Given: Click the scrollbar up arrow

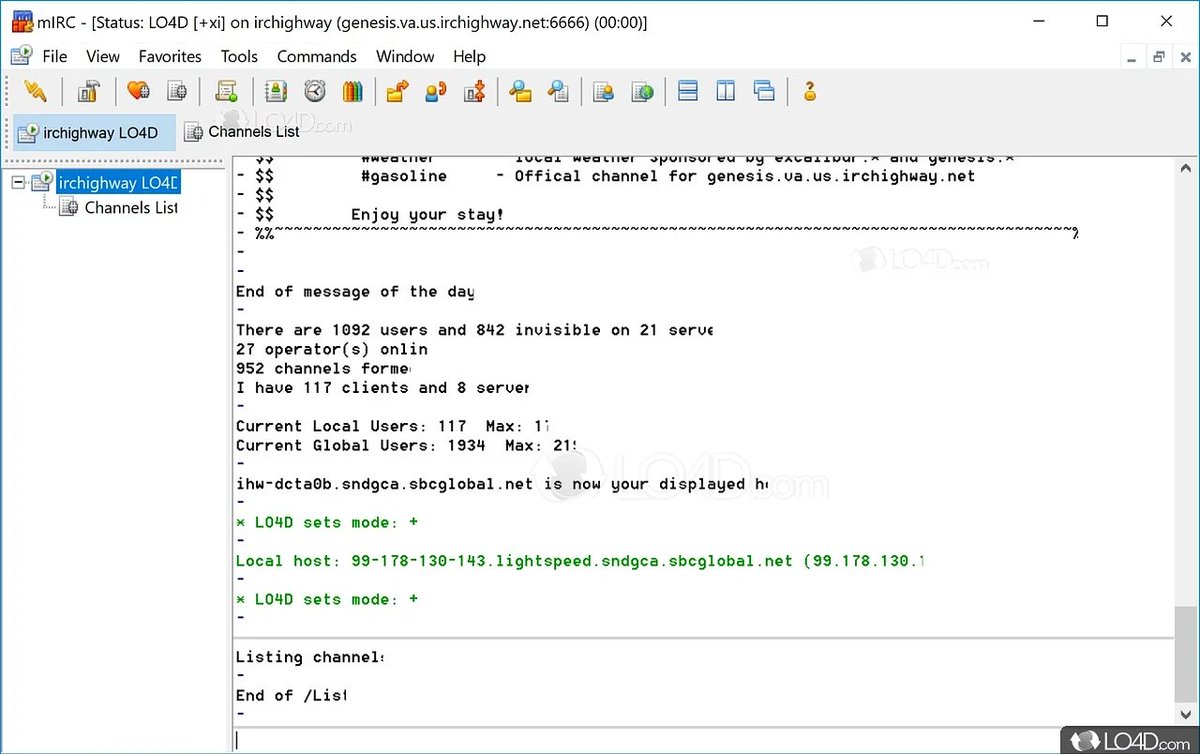Looking at the screenshot, I should 1185,166.
